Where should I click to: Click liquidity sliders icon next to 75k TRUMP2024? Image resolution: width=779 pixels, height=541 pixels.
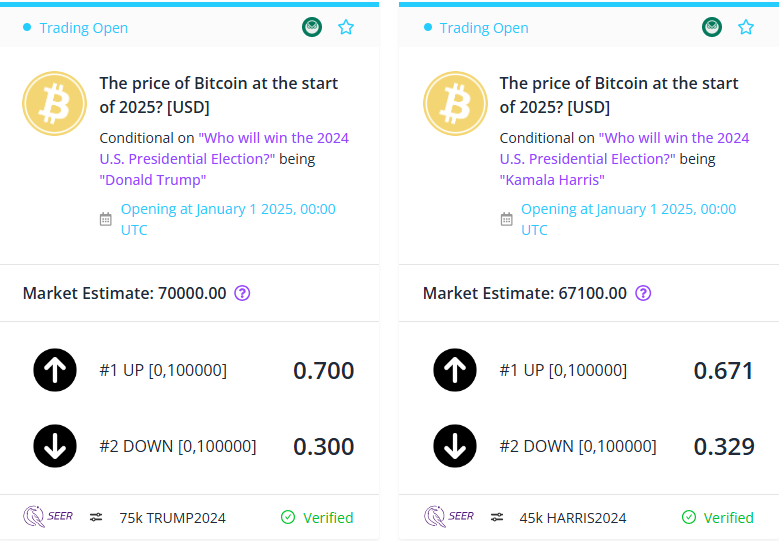click(96, 518)
